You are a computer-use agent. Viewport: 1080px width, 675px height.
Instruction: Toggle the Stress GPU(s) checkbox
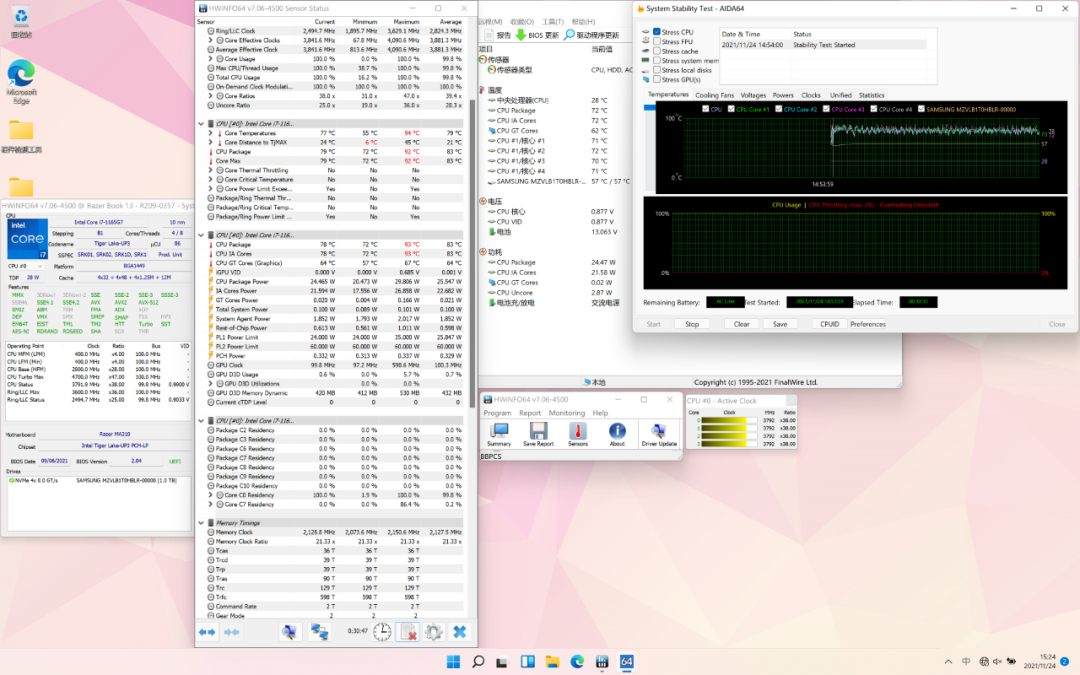pyautogui.click(x=657, y=80)
